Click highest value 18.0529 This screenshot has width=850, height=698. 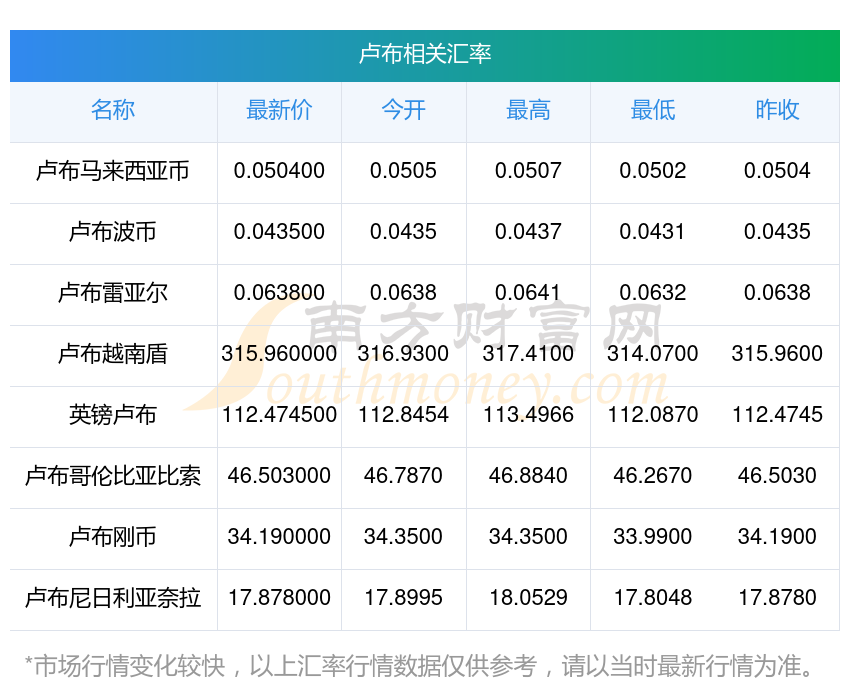[x=528, y=598]
